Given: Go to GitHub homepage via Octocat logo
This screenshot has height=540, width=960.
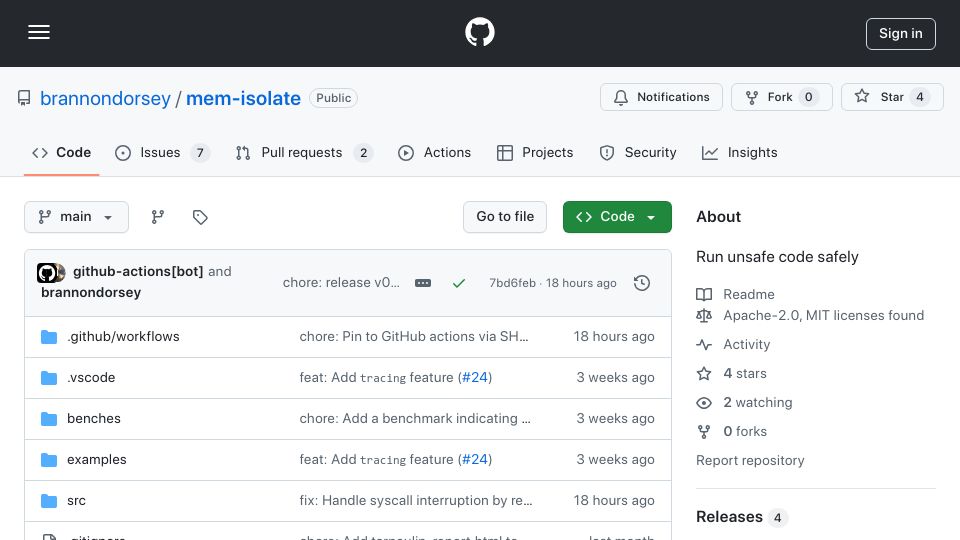Looking at the screenshot, I should point(479,32).
